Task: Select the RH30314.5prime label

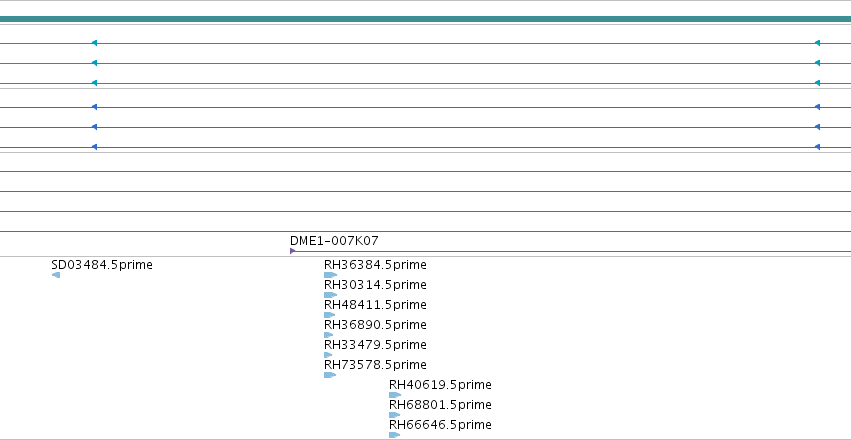Action: coord(375,285)
